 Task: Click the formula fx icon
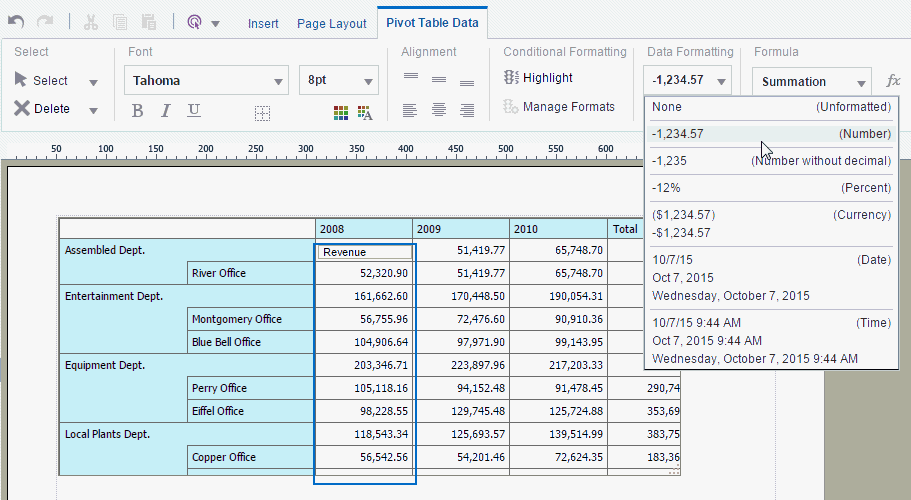coord(893,81)
